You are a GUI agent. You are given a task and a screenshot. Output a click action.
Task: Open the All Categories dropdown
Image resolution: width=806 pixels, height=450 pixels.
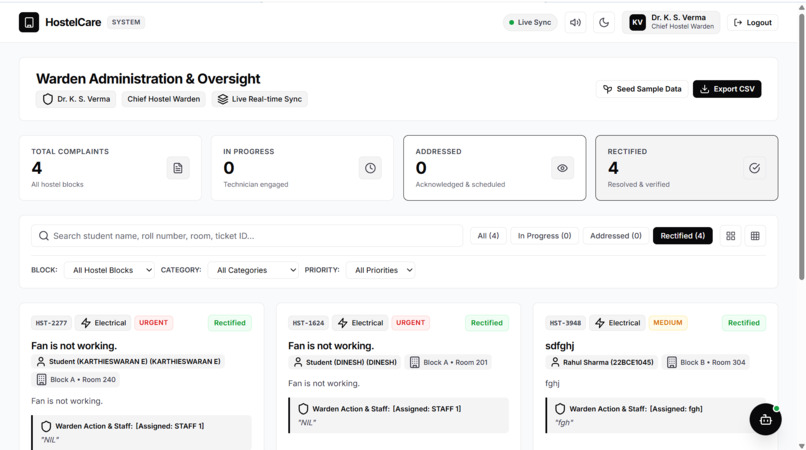point(253,270)
